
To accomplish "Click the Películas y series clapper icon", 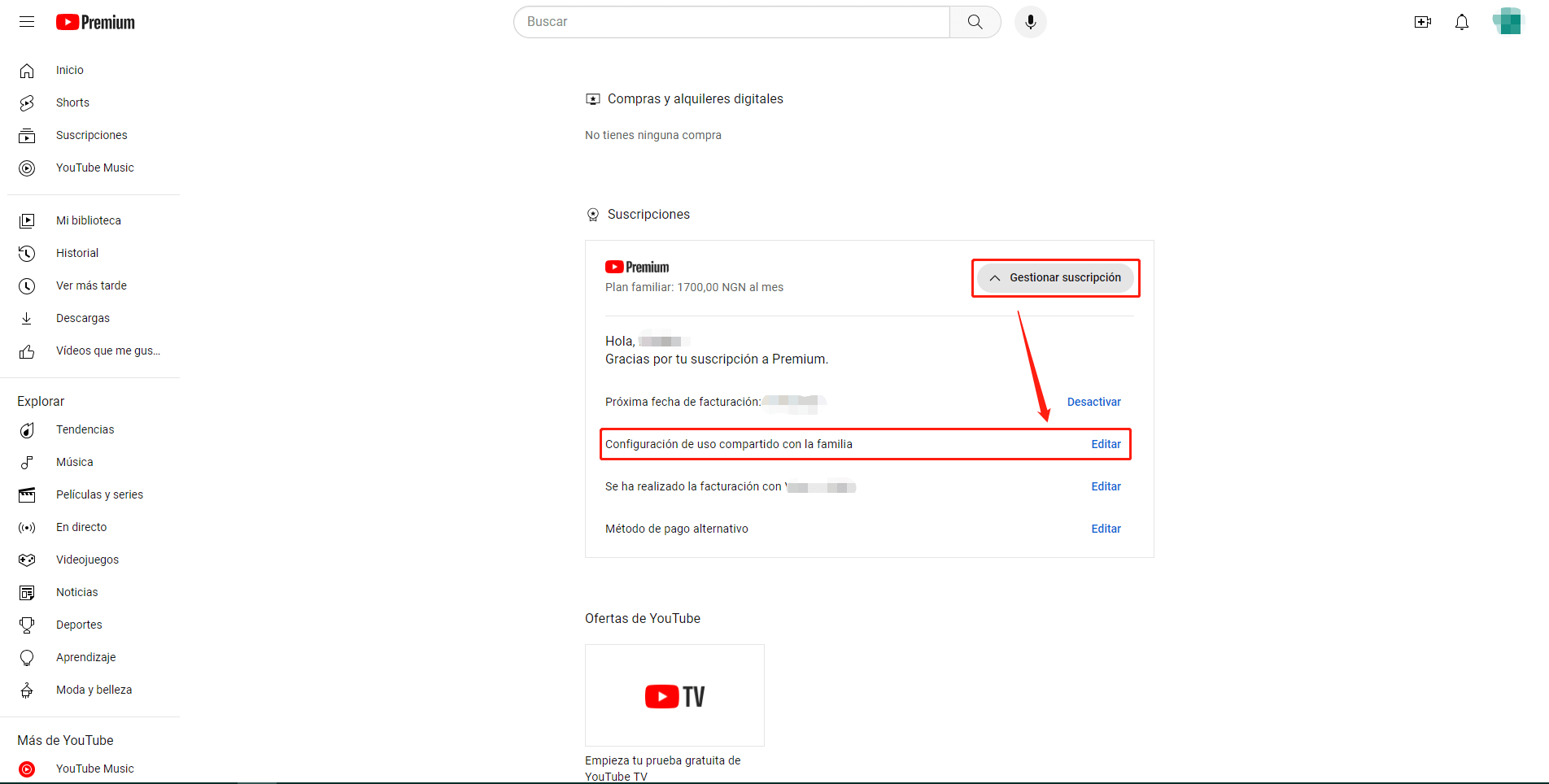I will (x=27, y=494).
